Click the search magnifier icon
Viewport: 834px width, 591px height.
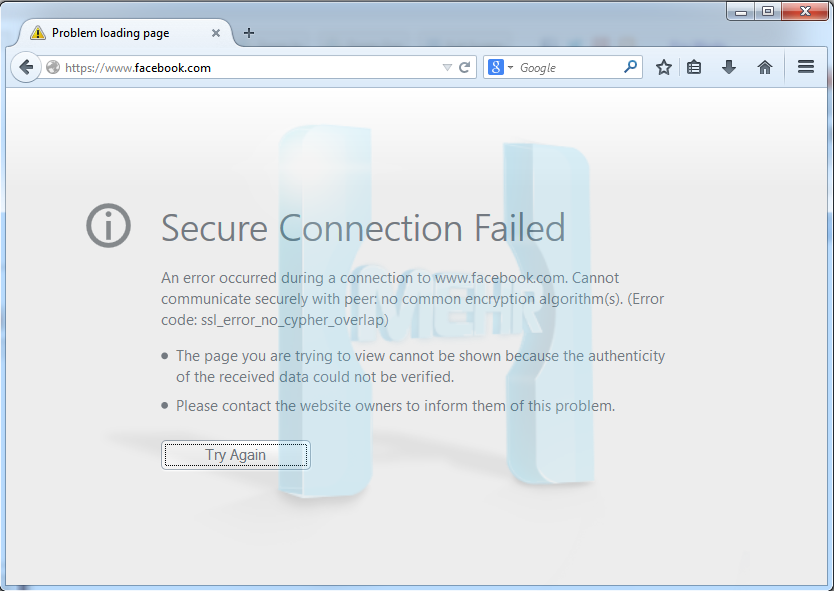coord(630,67)
